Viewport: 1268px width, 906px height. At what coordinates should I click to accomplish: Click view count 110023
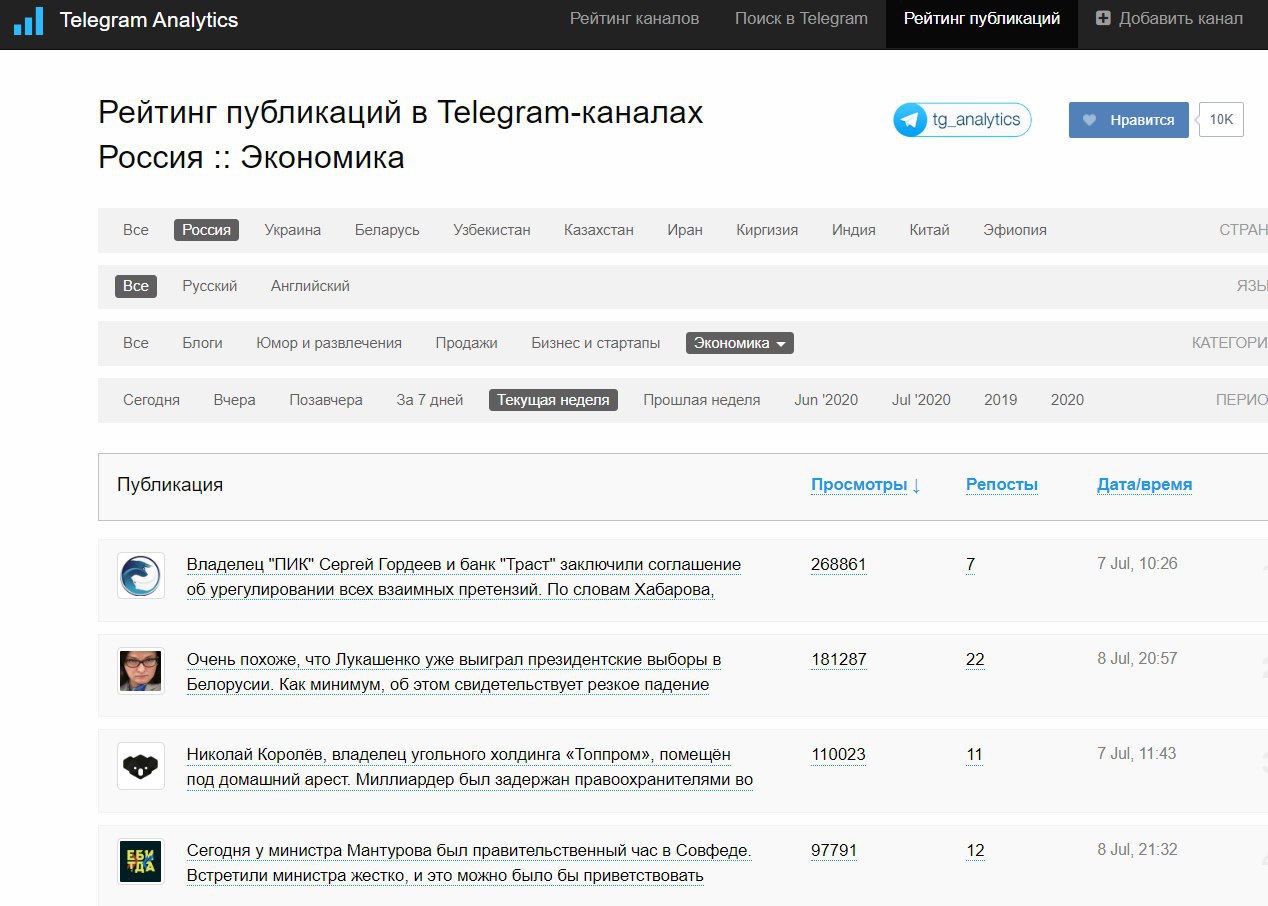[x=839, y=754]
